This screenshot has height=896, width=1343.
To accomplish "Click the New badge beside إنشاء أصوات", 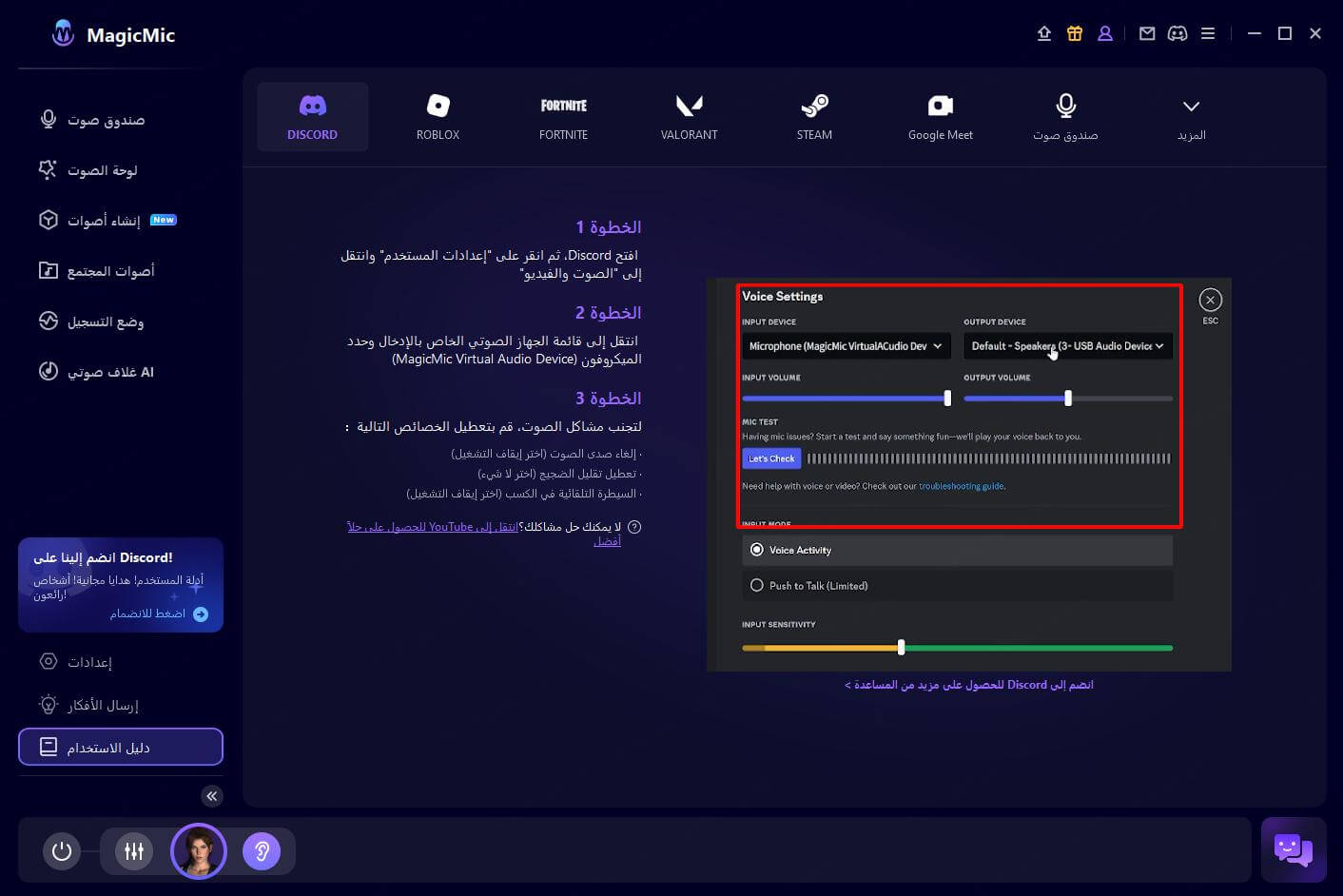I will (164, 220).
